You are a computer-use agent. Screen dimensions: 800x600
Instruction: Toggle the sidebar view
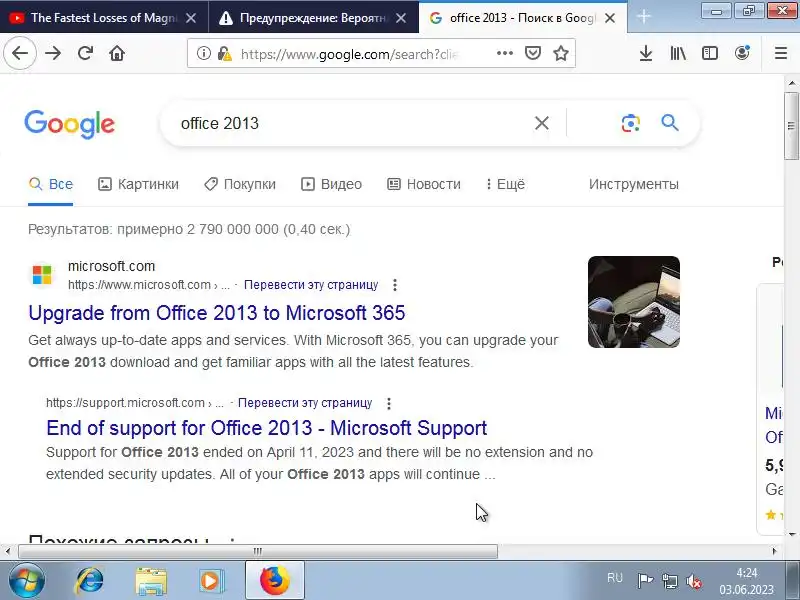coord(710,53)
